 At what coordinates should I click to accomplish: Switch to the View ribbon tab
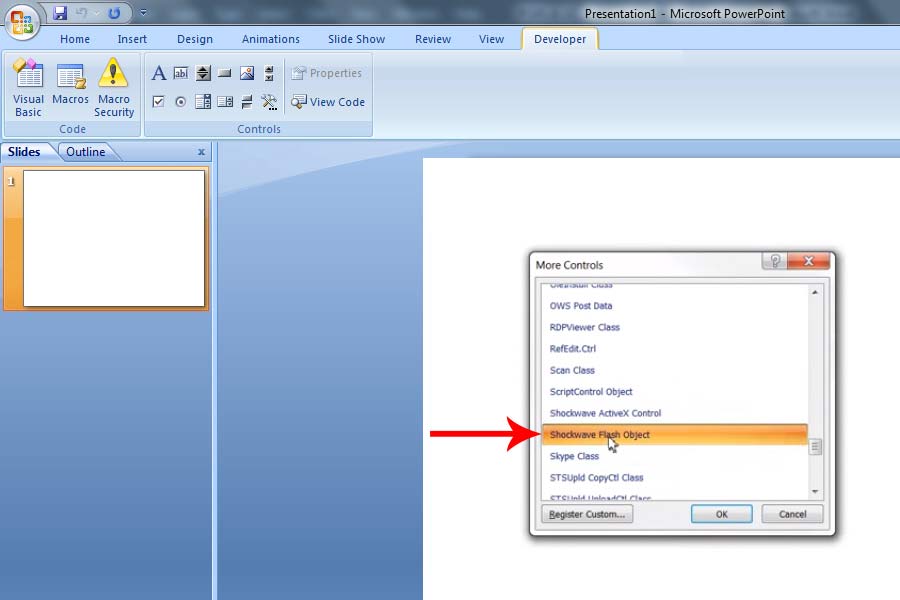coord(491,39)
